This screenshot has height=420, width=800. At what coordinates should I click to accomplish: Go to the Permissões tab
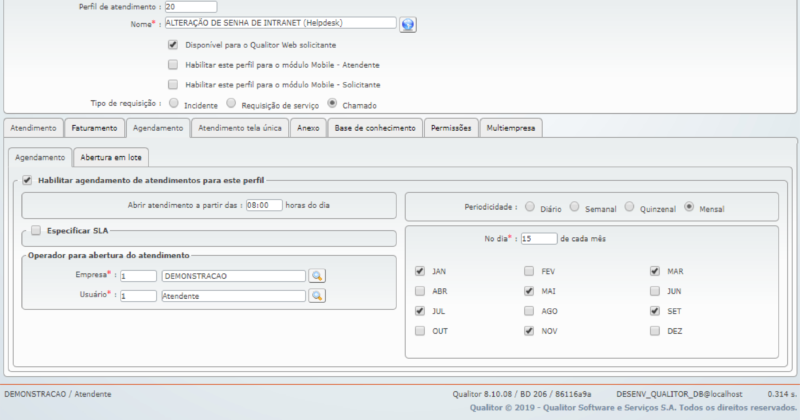[451, 128]
